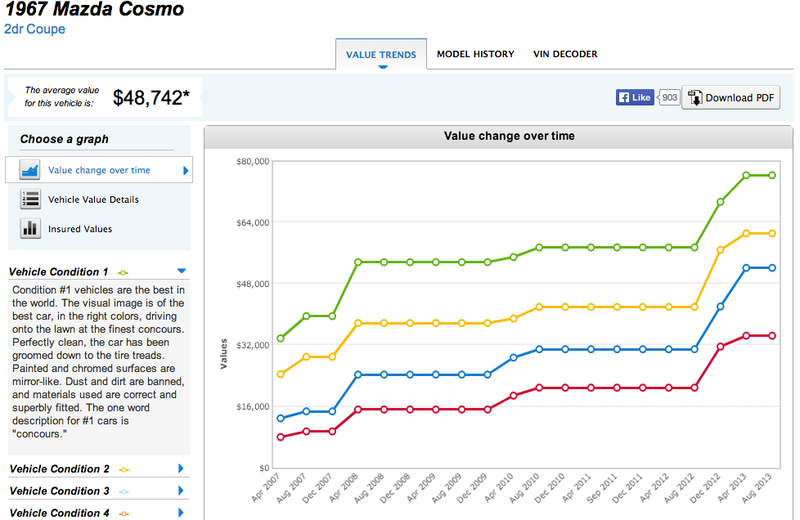Click the Download PDF button
Image resolution: width=800 pixels, height=520 pixels.
point(731,97)
